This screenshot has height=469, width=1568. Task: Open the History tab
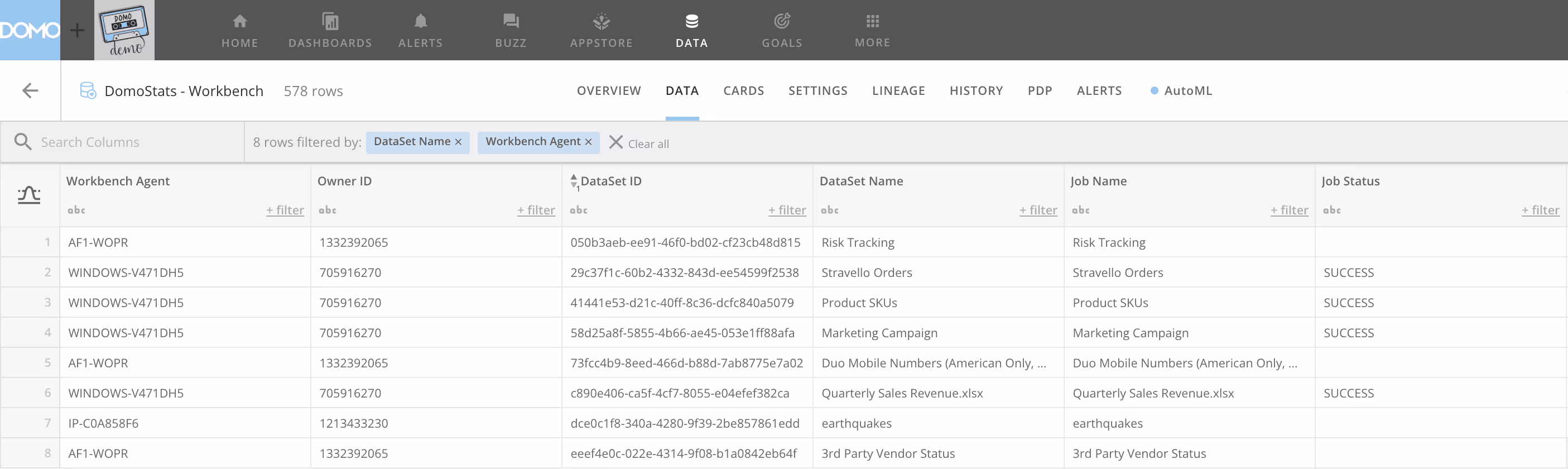[x=976, y=91]
